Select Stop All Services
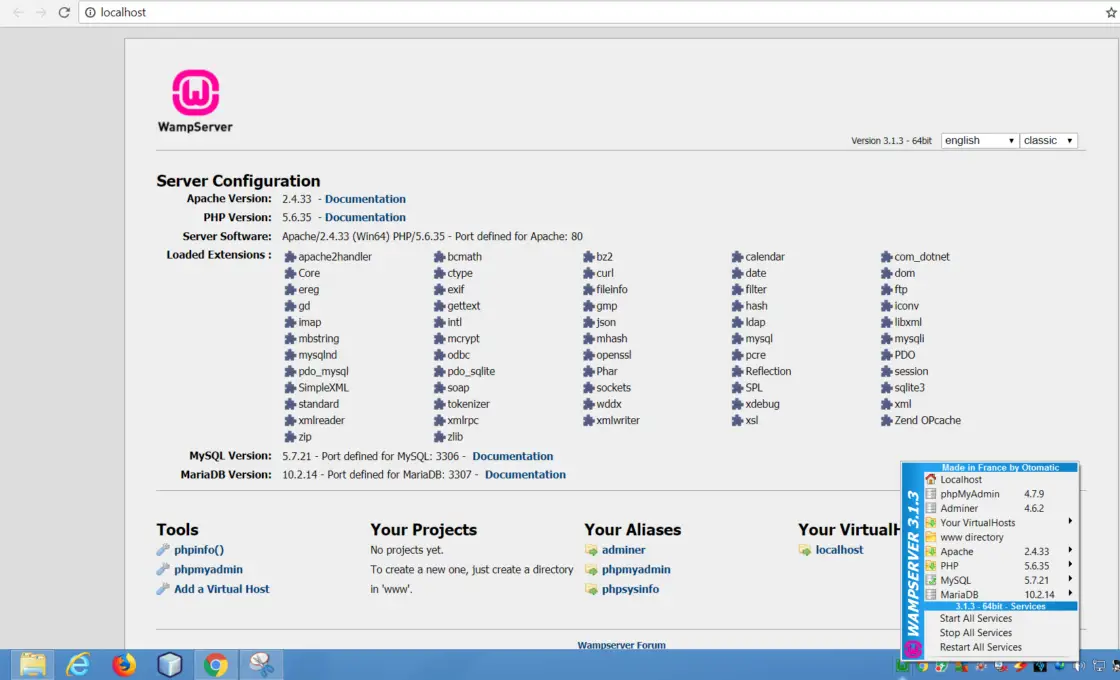Viewport: 1120px width, 680px height. click(x=975, y=632)
